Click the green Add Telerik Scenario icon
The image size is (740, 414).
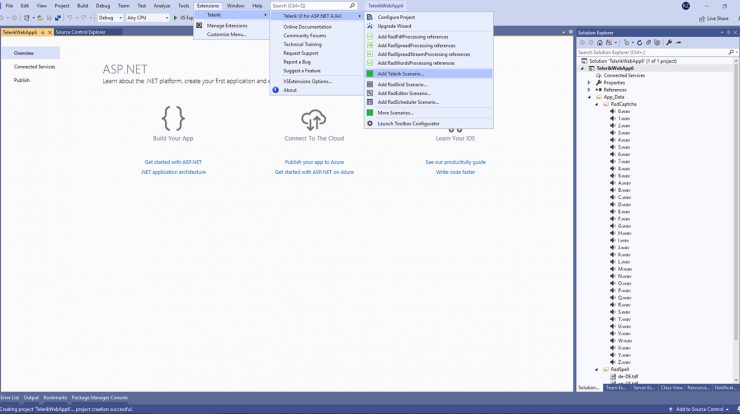[370, 74]
